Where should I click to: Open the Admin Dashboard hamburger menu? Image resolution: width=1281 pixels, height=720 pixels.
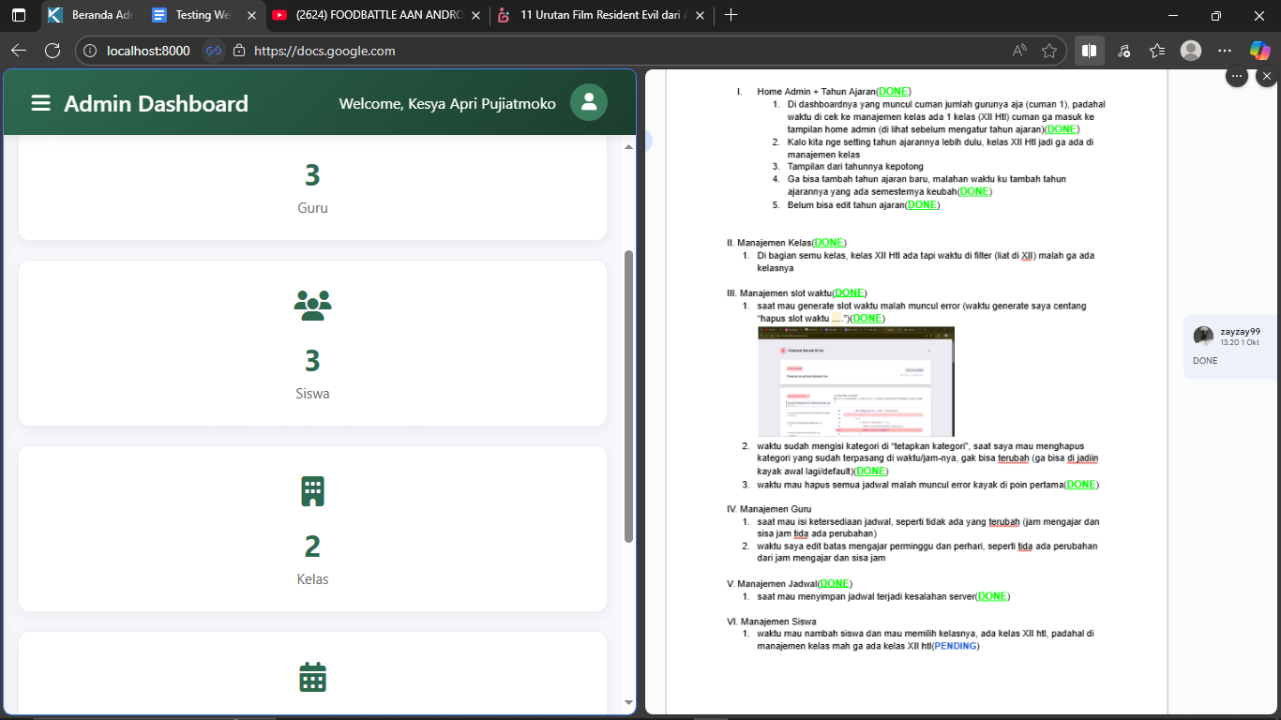[41, 103]
